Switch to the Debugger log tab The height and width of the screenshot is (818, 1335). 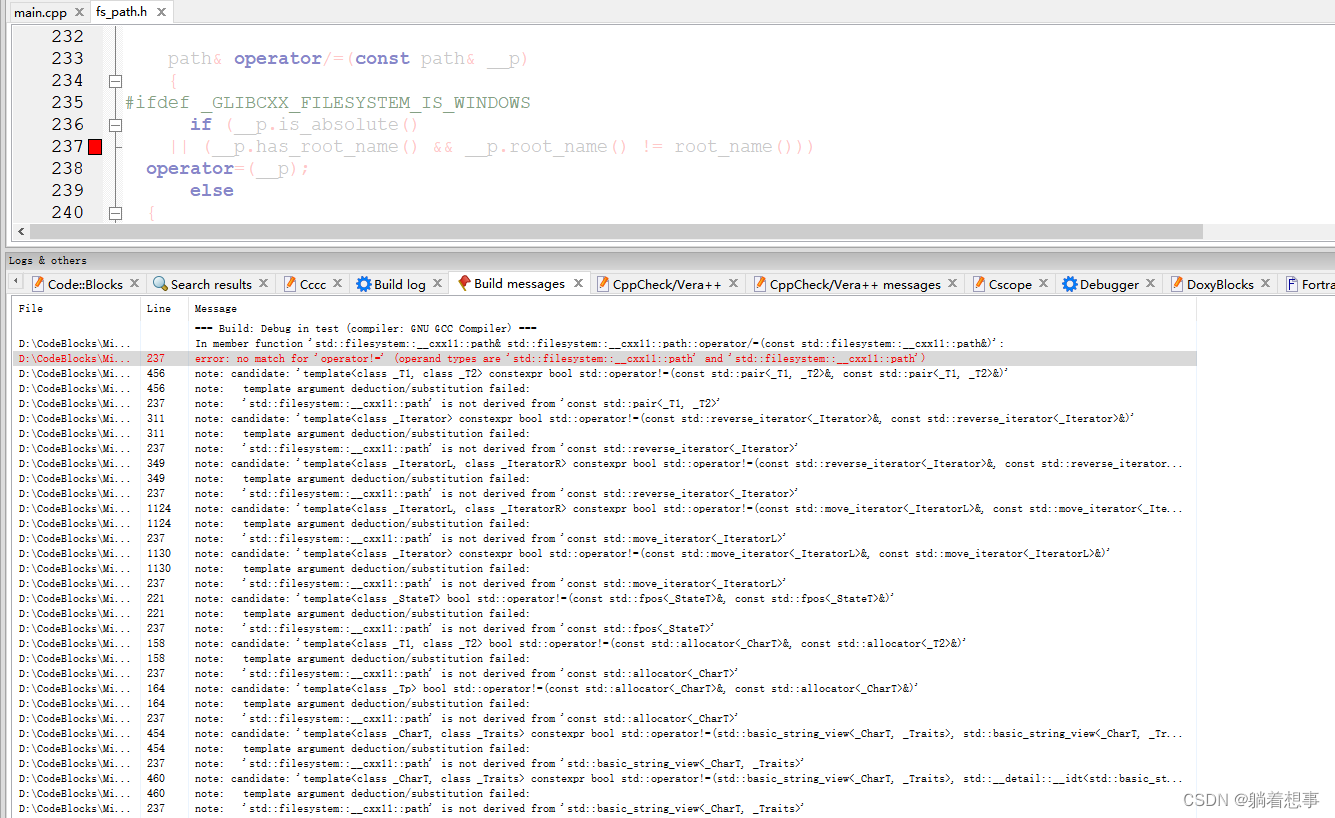pos(1109,285)
